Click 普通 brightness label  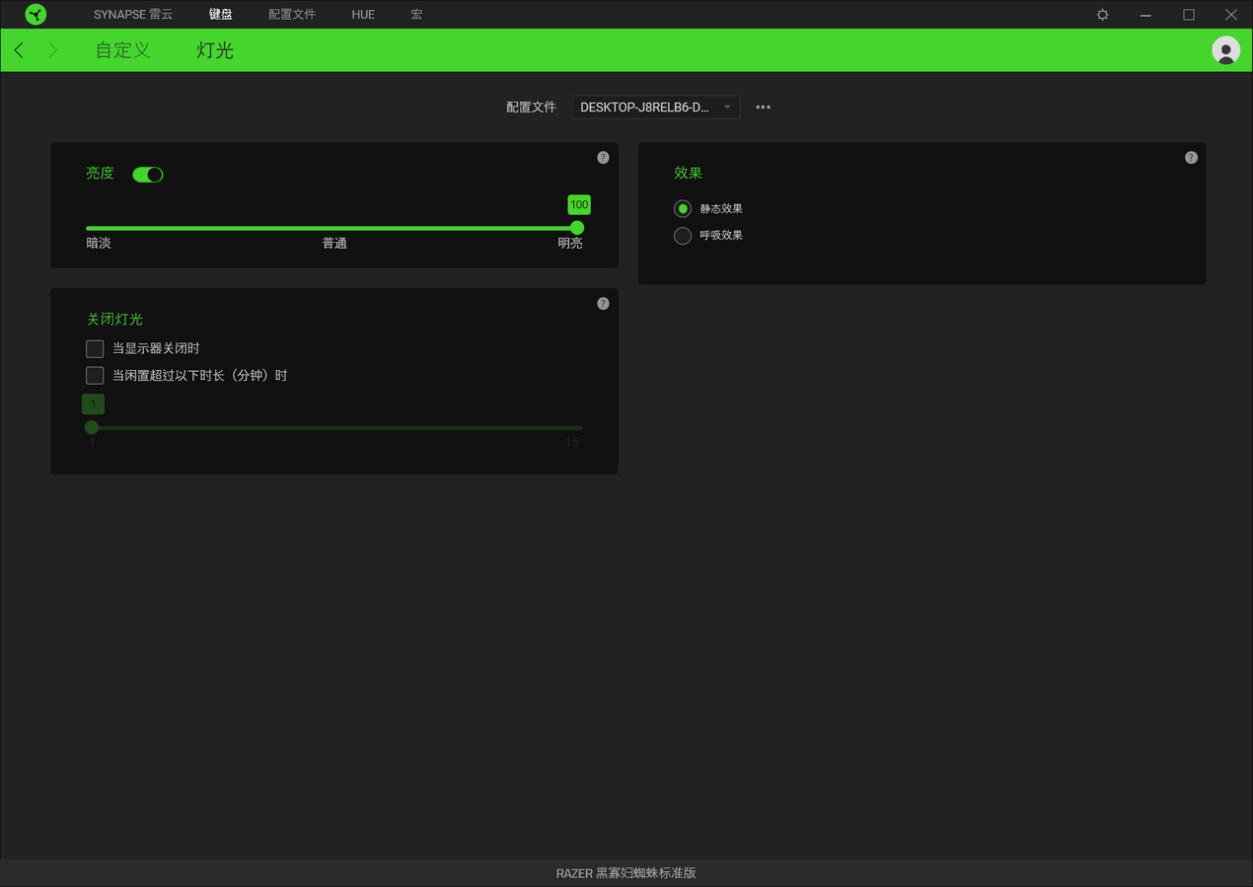(334, 243)
